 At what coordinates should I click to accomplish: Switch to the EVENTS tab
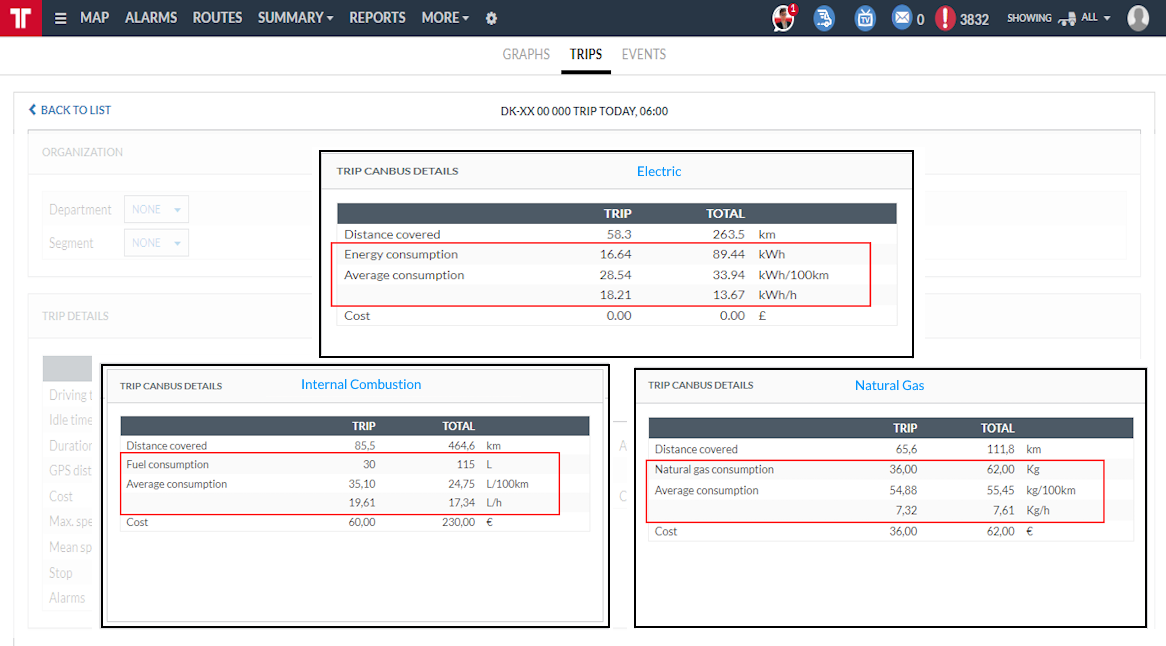tap(644, 54)
